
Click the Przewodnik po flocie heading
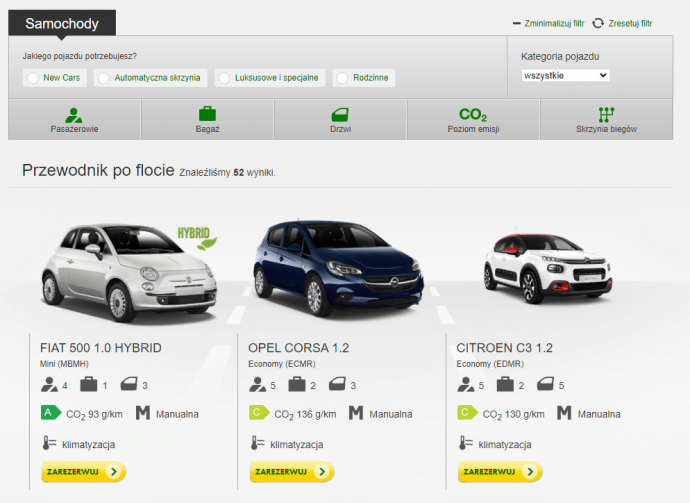point(98,170)
